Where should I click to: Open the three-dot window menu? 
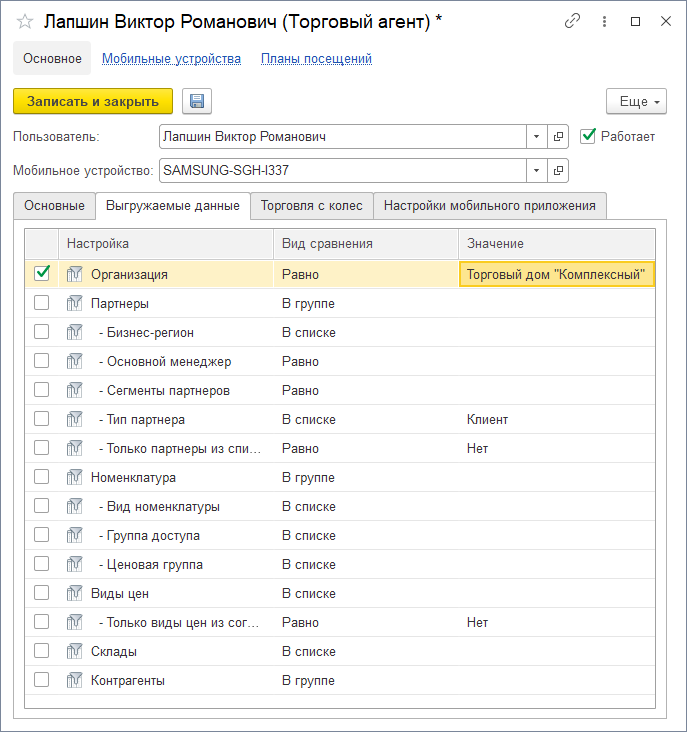(x=604, y=20)
